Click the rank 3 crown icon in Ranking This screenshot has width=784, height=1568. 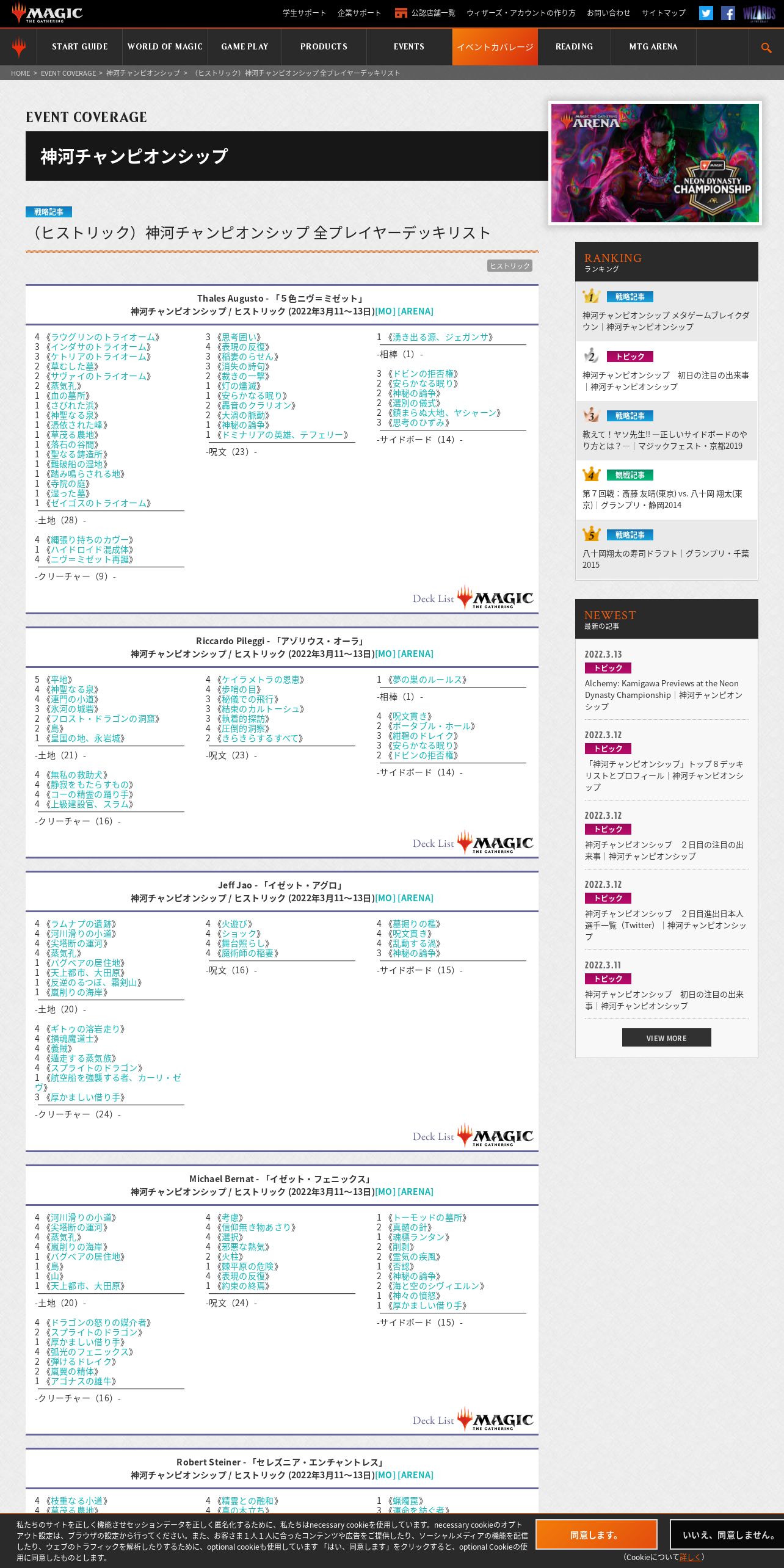click(x=591, y=415)
